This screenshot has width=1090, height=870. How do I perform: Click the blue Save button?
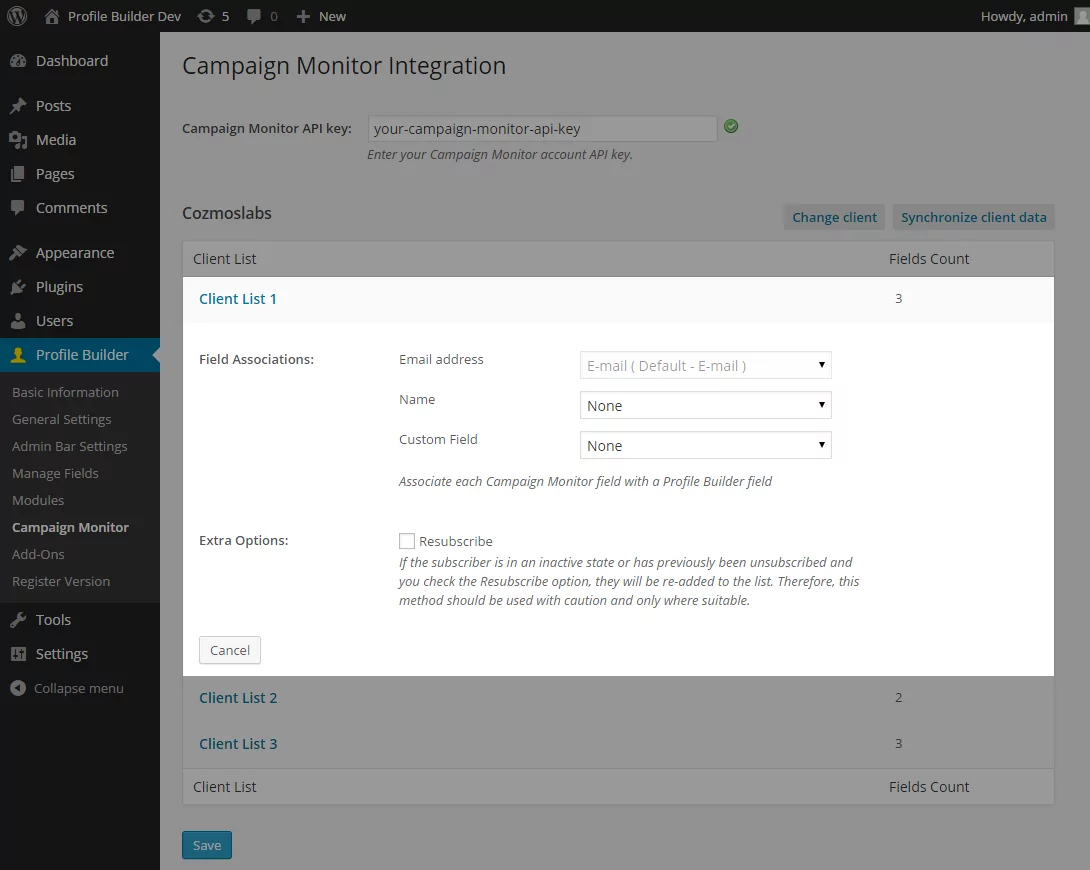[x=206, y=846]
